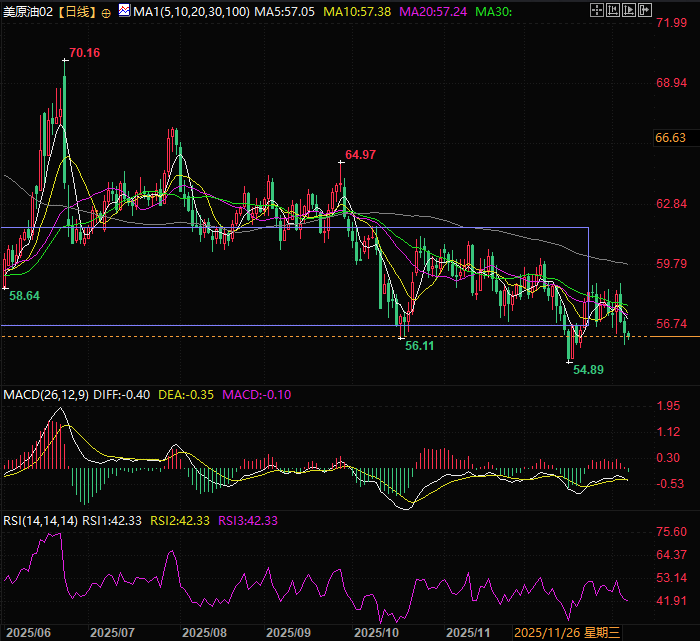This screenshot has height=641, width=700.
Task: Select the 美原油02 symbol title
Action: point(27,12)
